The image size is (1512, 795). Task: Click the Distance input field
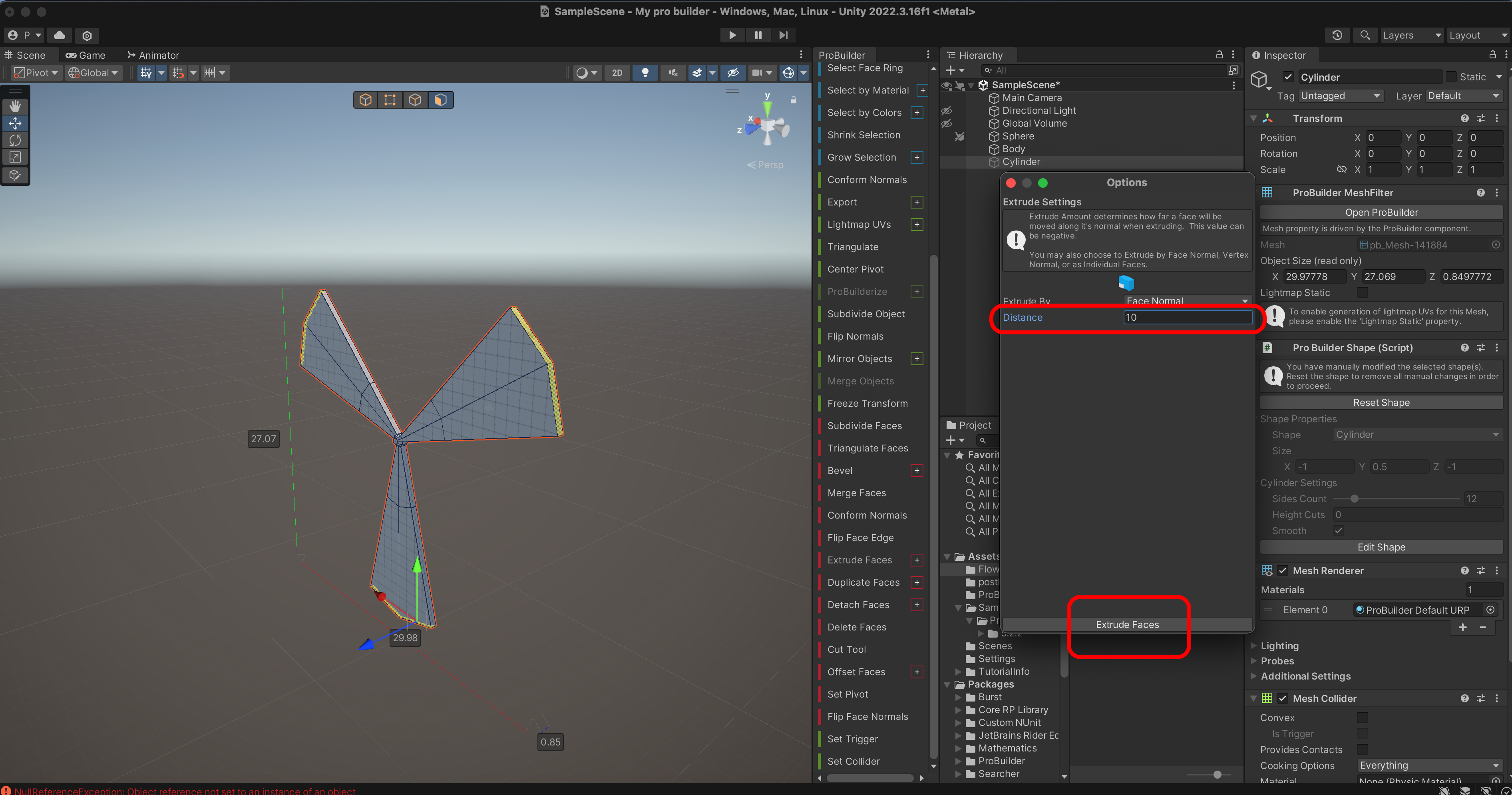[1187, 318]
